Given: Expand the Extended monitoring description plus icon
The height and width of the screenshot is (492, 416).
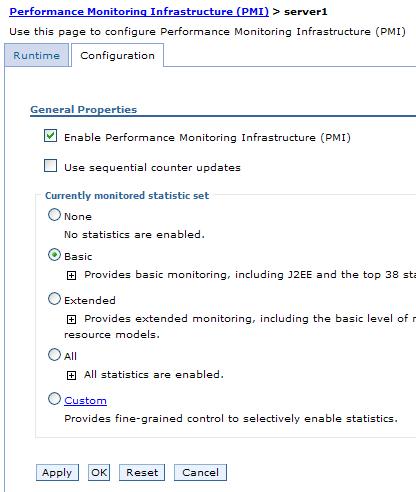Looking at the screenshot, I should click(x=71, y=319).
